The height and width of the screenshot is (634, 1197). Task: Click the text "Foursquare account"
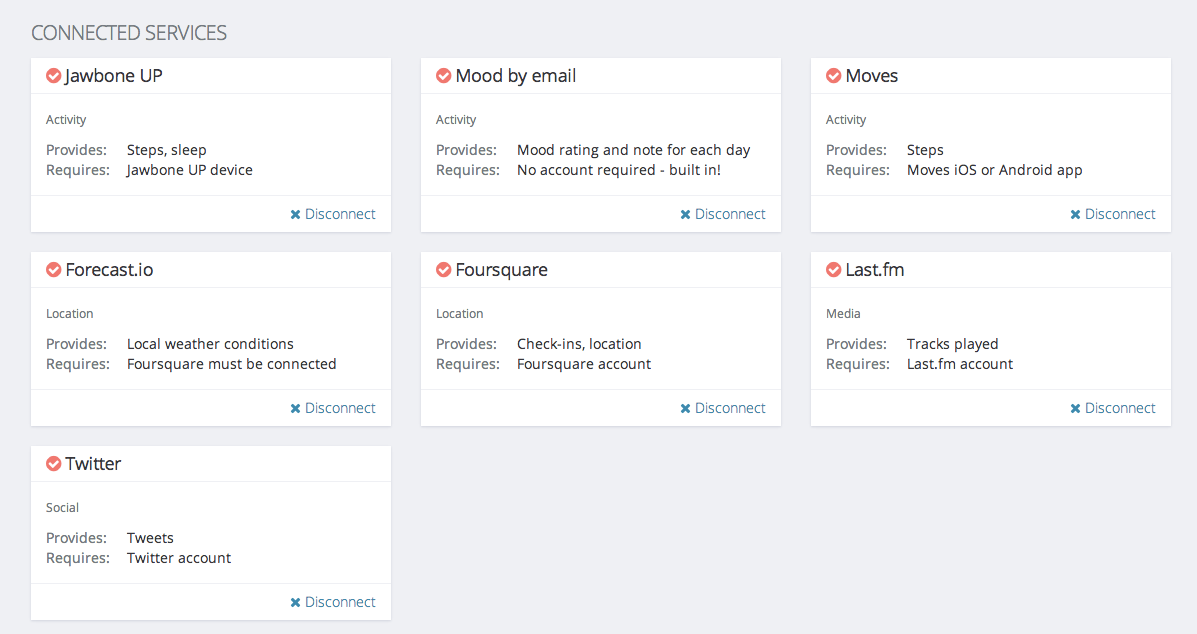coord(584,364)
